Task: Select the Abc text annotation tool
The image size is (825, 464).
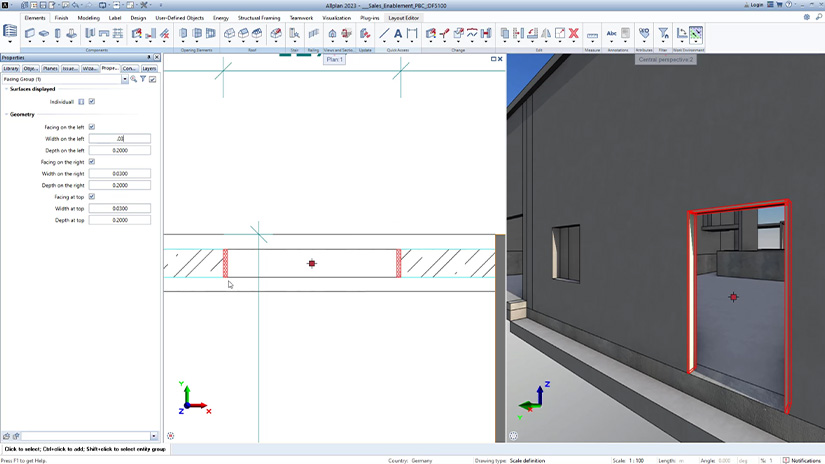Action: click(611, 34)
